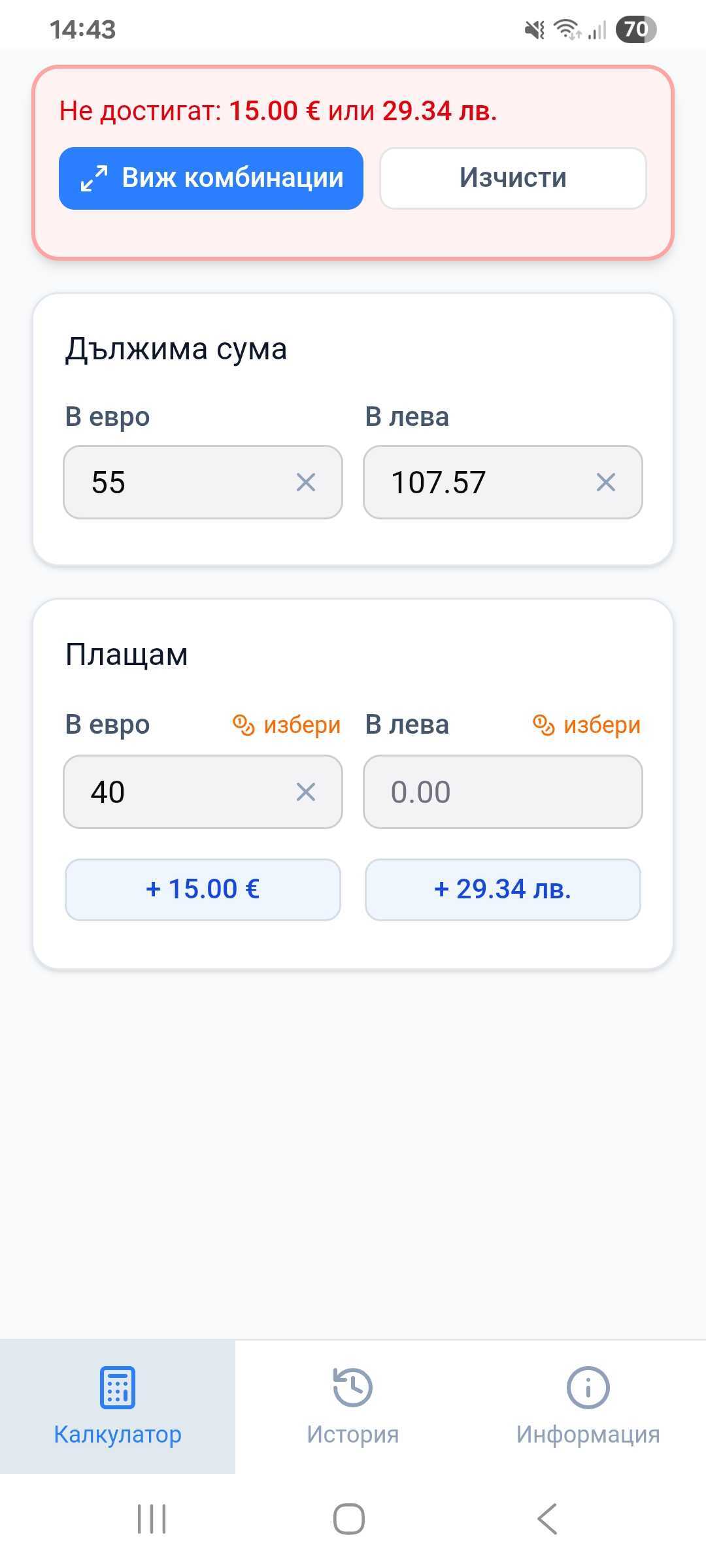Screen dimensions: 706x1568
Task: Focus the 'Плащам' leva input field
Action: coord(503,792)
